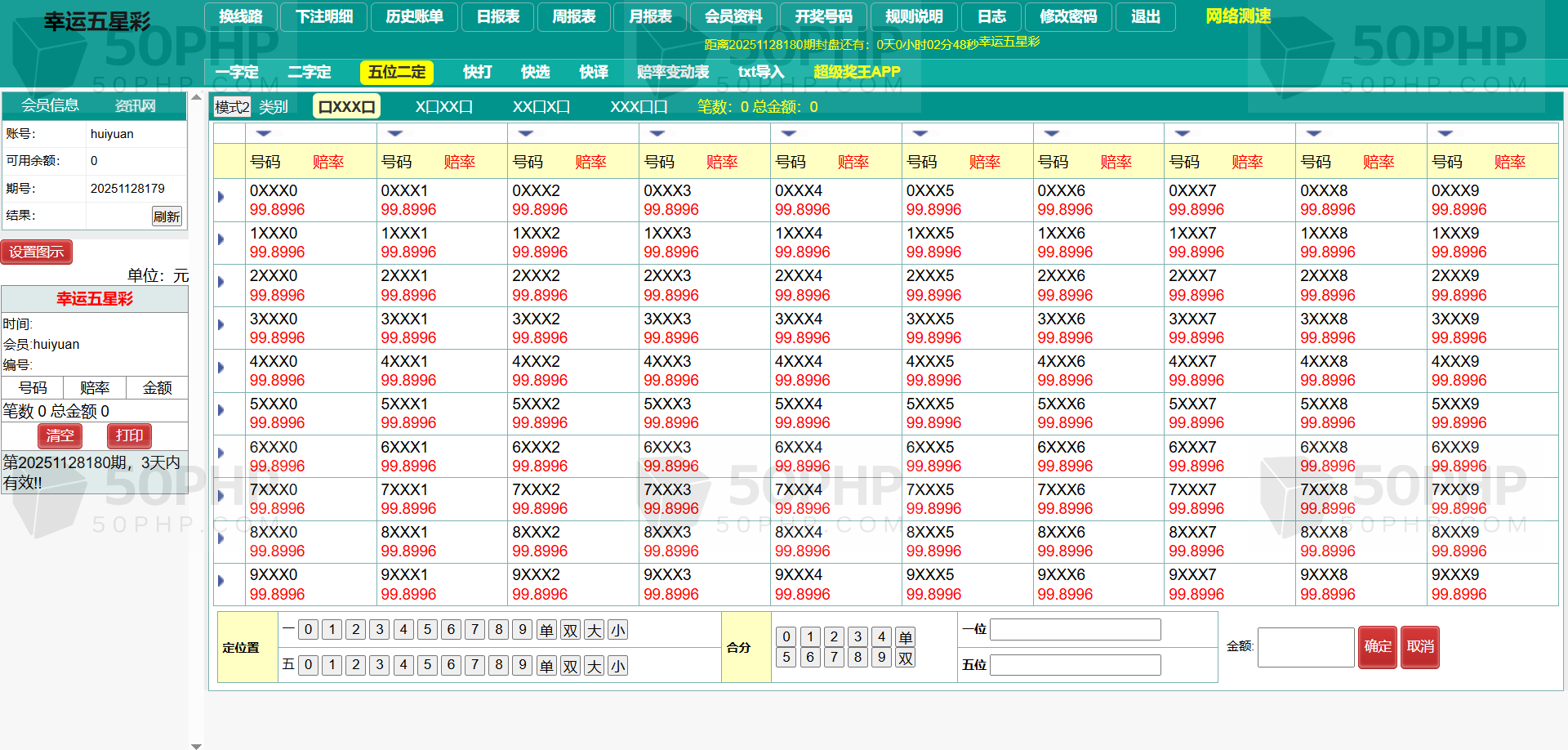Click the right arrow beside row 9XXX0
1568x750 pixels.
tap(221, 581)
